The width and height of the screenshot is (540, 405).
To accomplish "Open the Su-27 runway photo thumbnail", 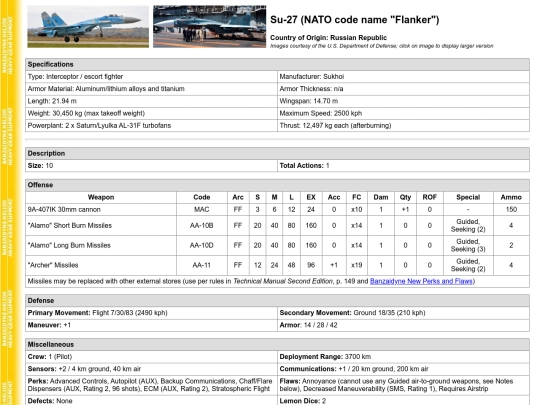I will click(88, 27).
